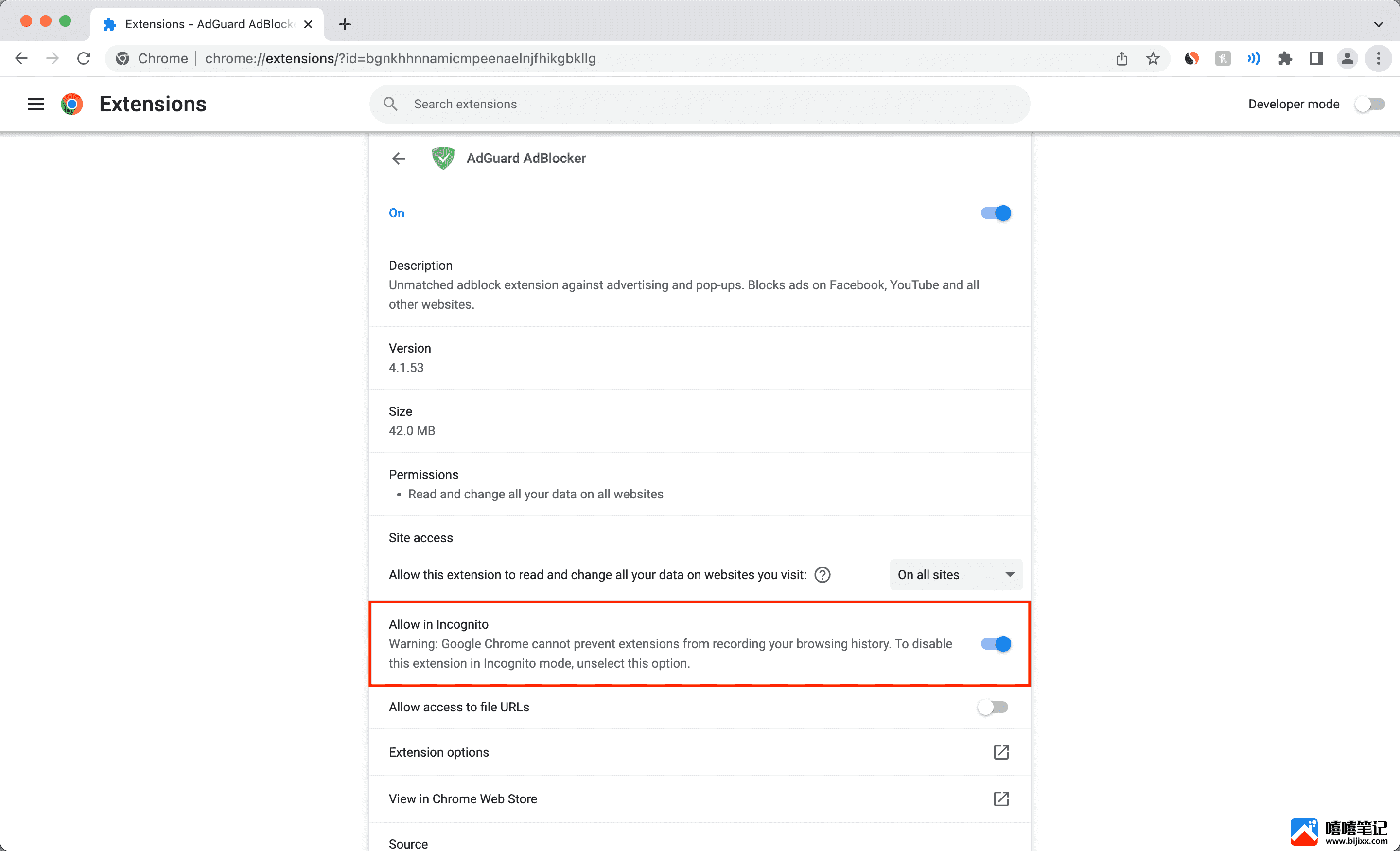Open the Extensions puzzle-piece menu
Viewport: 1400px width, 851px height.
[x=1285, y=58]
